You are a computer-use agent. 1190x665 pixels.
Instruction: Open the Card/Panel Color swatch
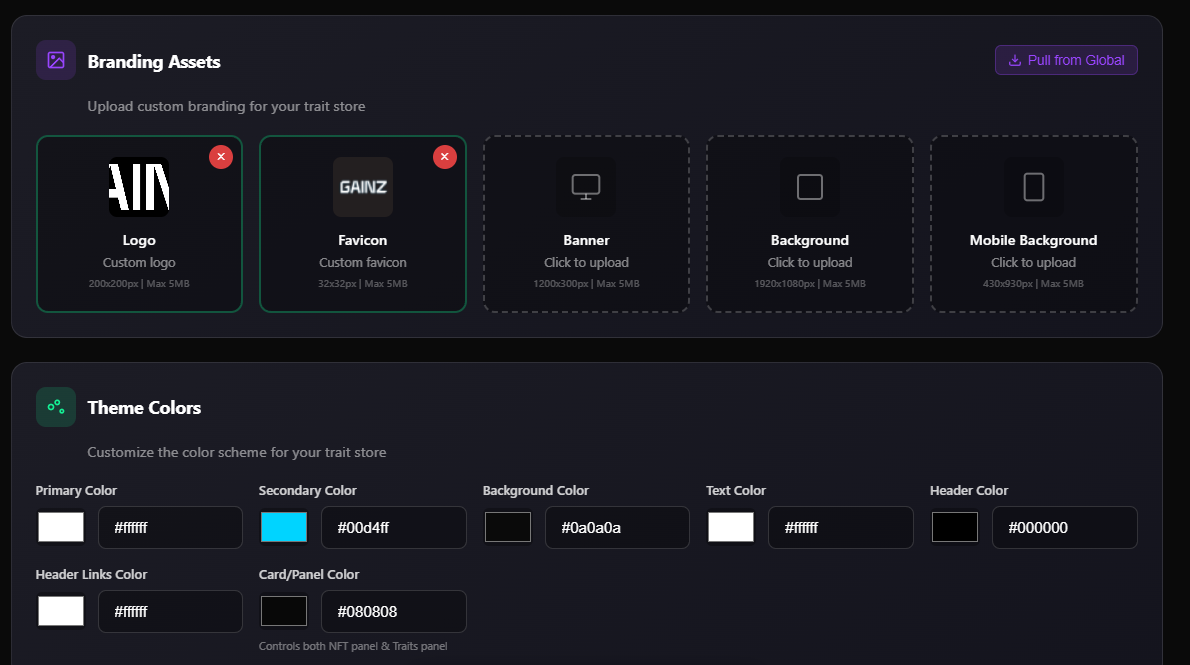pos(284,611)
